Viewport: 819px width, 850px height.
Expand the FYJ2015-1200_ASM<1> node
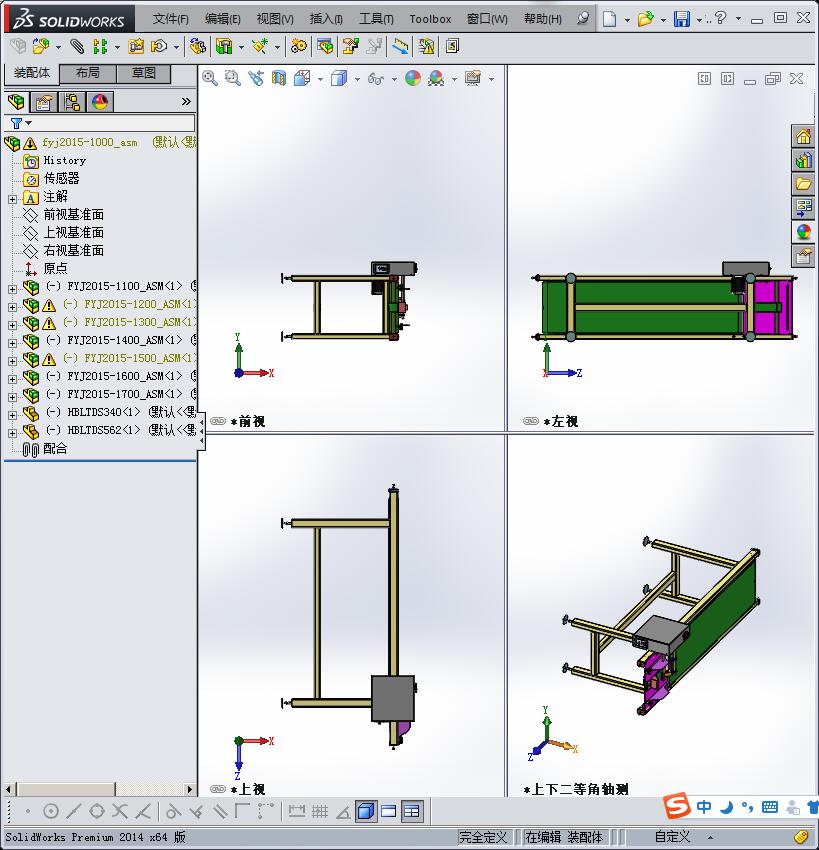(12, 307)
